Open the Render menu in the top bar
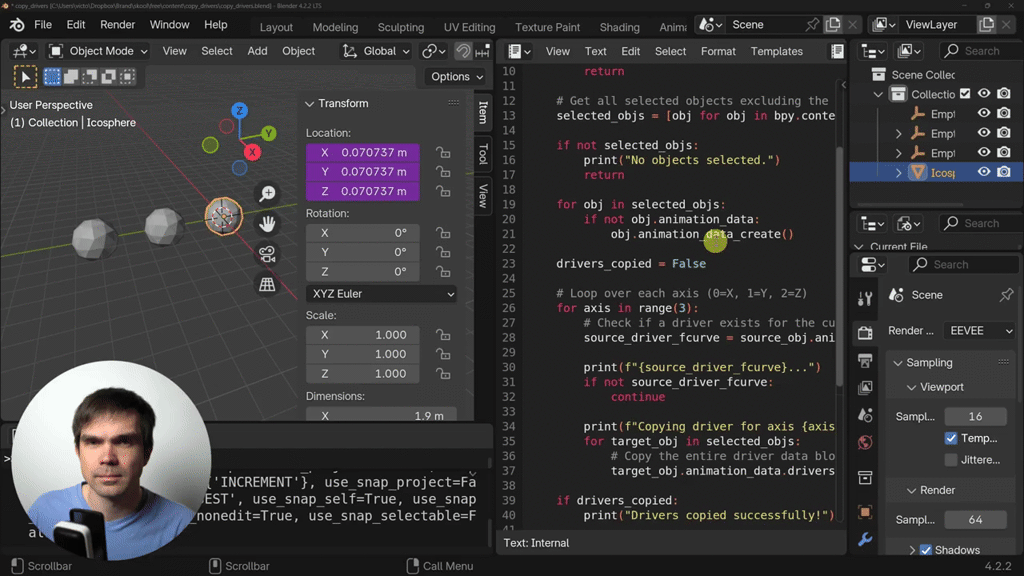The image size is (1024, 576). pos(117,24)
